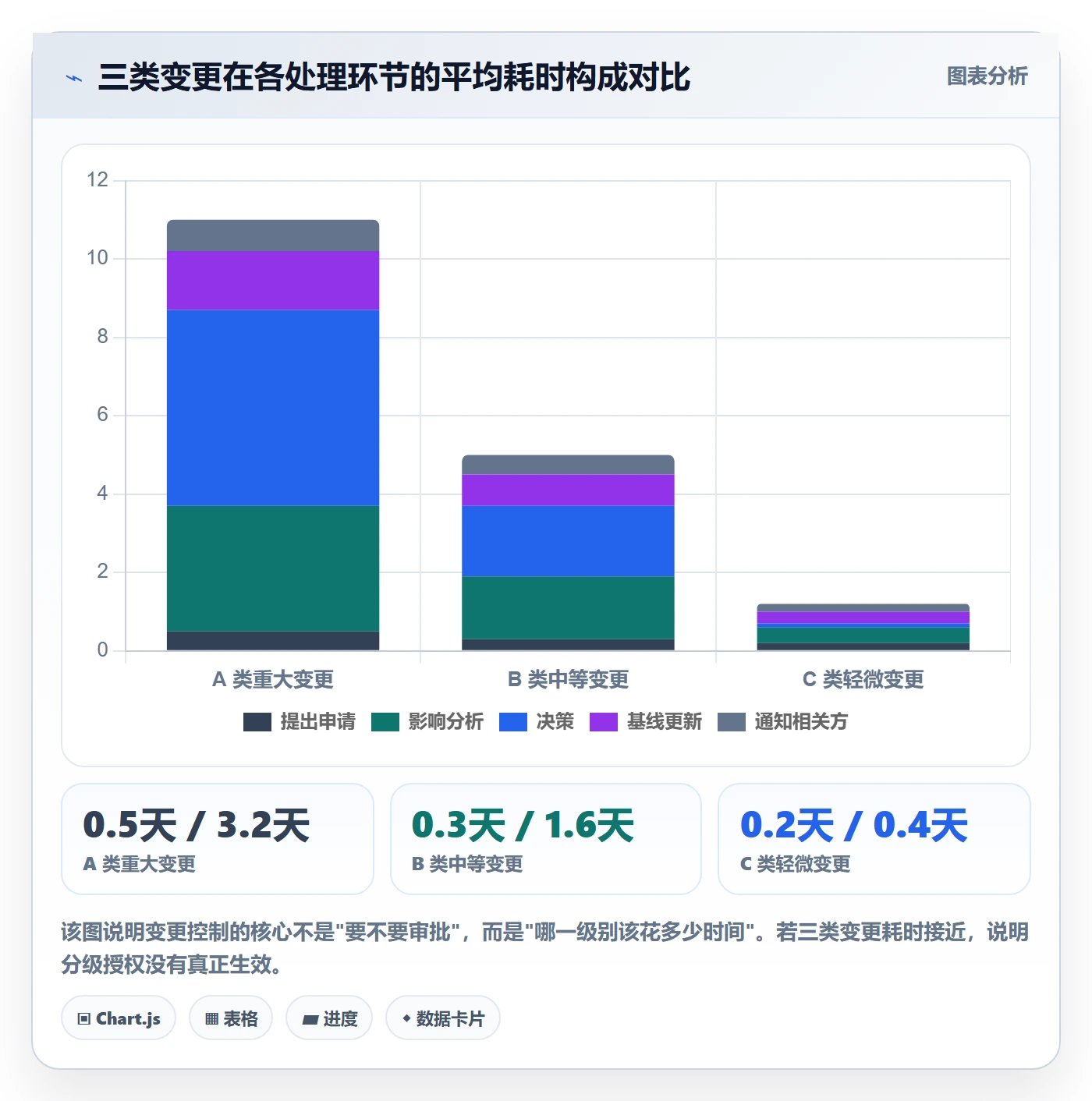Image resolution: width=1092 pixels, height=1101 pixels.
Task: Click the lightning icon beside the title
Action: pos(74,78)
